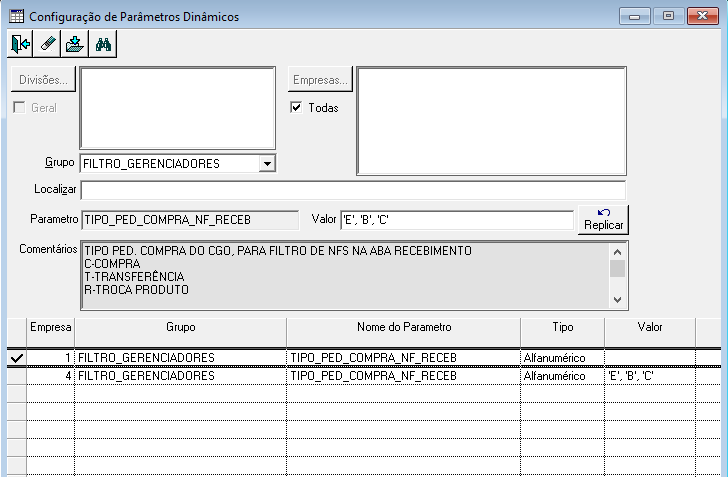The image size is (728, 477).
Task: Click the Empresas list box
Action: tap(491, 121)
